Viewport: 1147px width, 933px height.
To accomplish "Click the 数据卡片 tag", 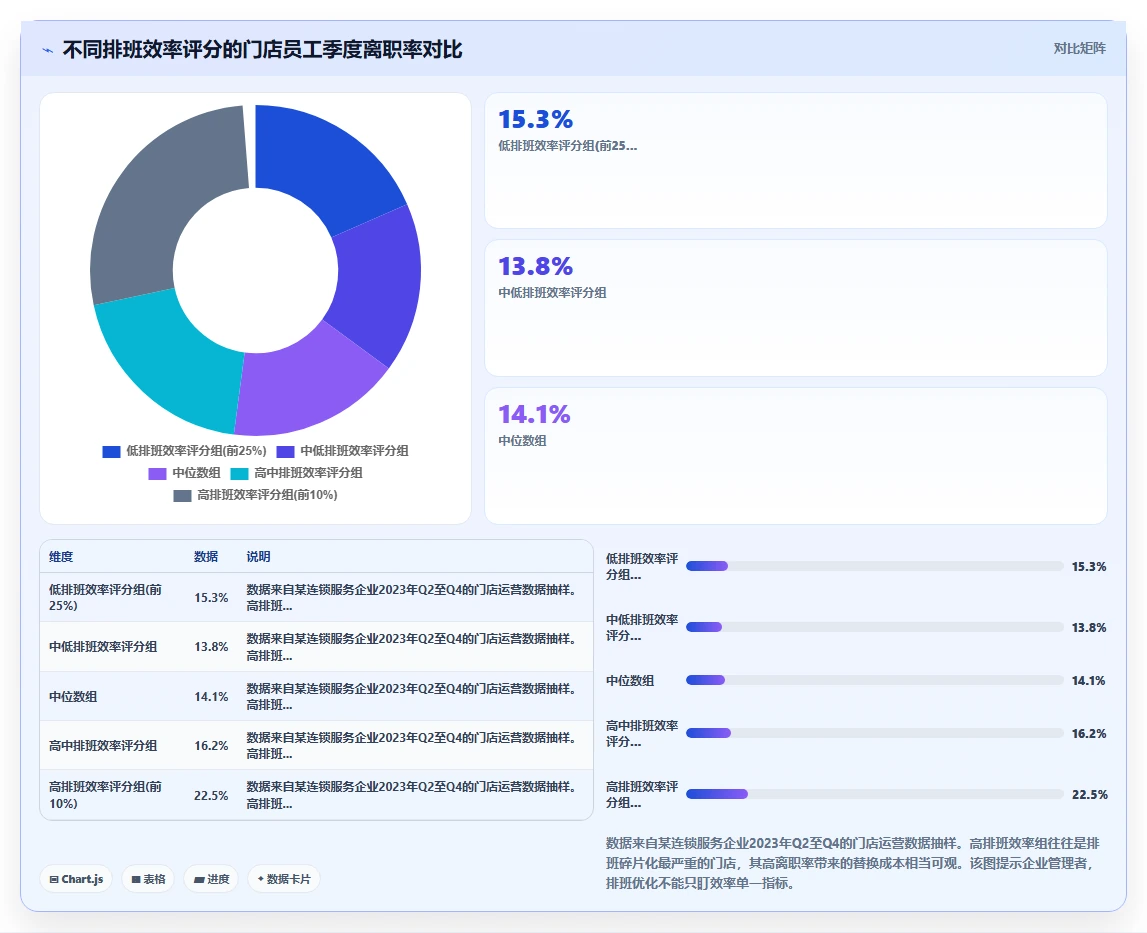I will (x=284, y=879).
